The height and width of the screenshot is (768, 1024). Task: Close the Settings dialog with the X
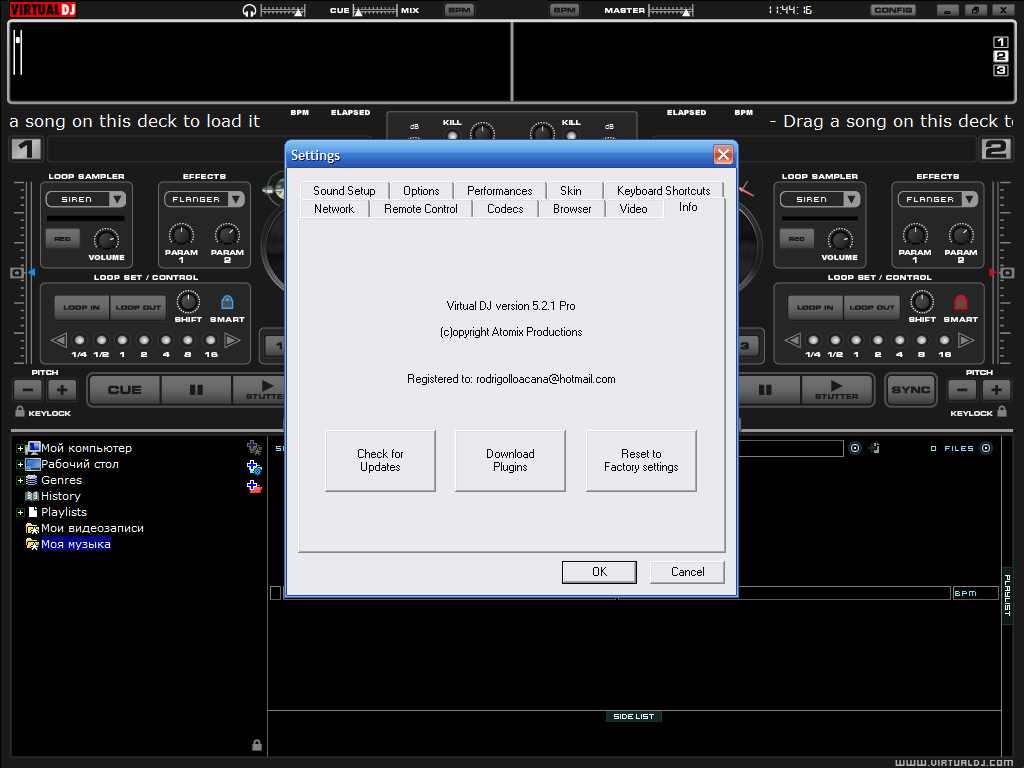coord(723,155)
